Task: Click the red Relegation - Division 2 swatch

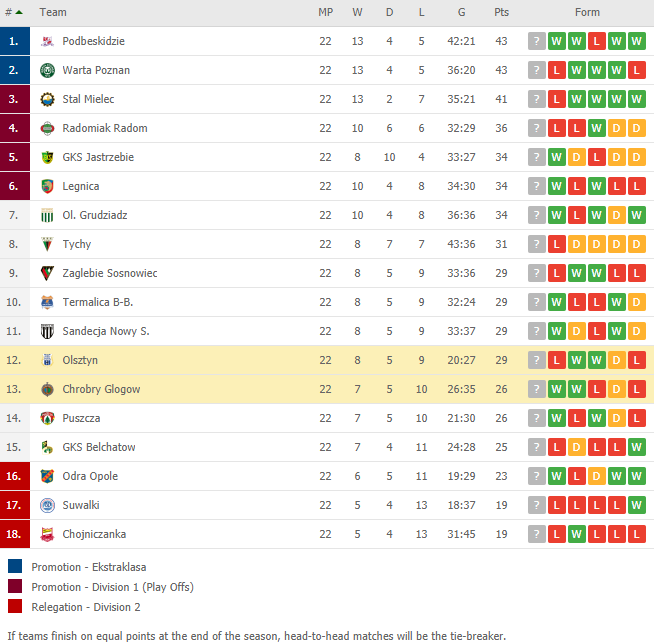Action: coord(15,606)
